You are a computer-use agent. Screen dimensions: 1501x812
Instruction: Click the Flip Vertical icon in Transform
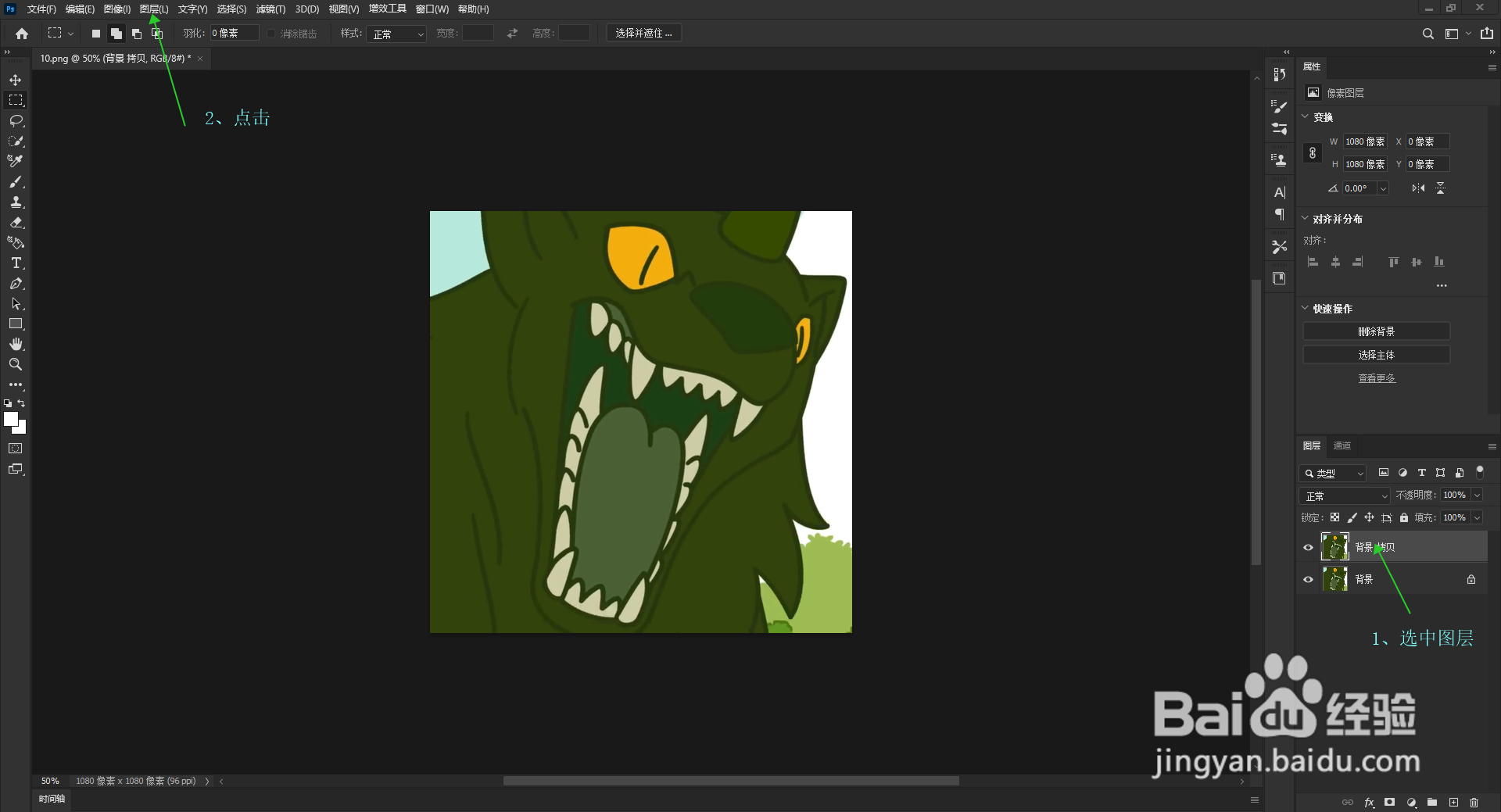pos(1440,188)
